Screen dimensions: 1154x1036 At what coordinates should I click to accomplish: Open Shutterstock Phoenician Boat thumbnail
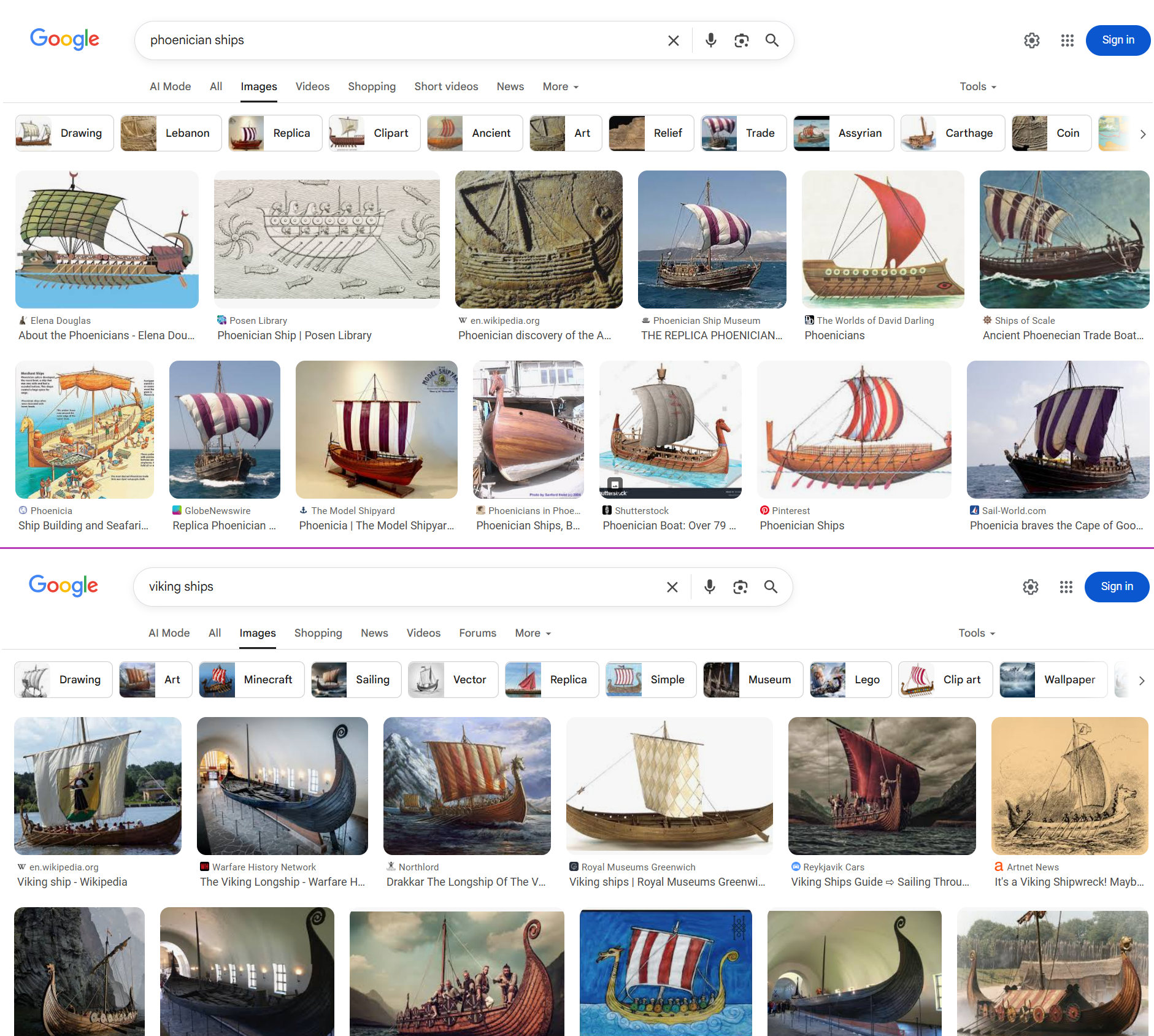click(x=670, y=429)
